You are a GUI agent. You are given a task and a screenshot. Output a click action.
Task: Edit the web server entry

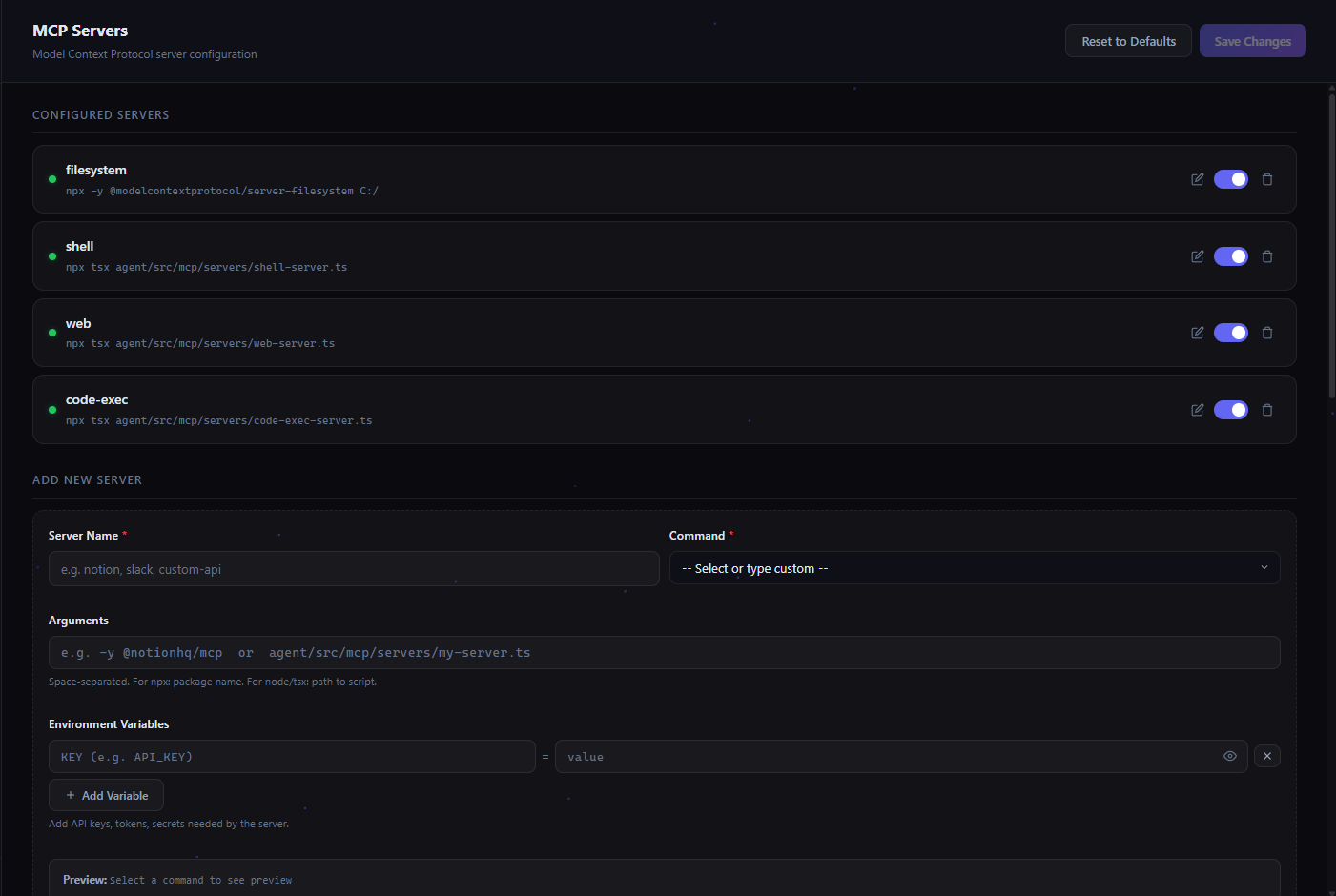(x=1198, y=333)
